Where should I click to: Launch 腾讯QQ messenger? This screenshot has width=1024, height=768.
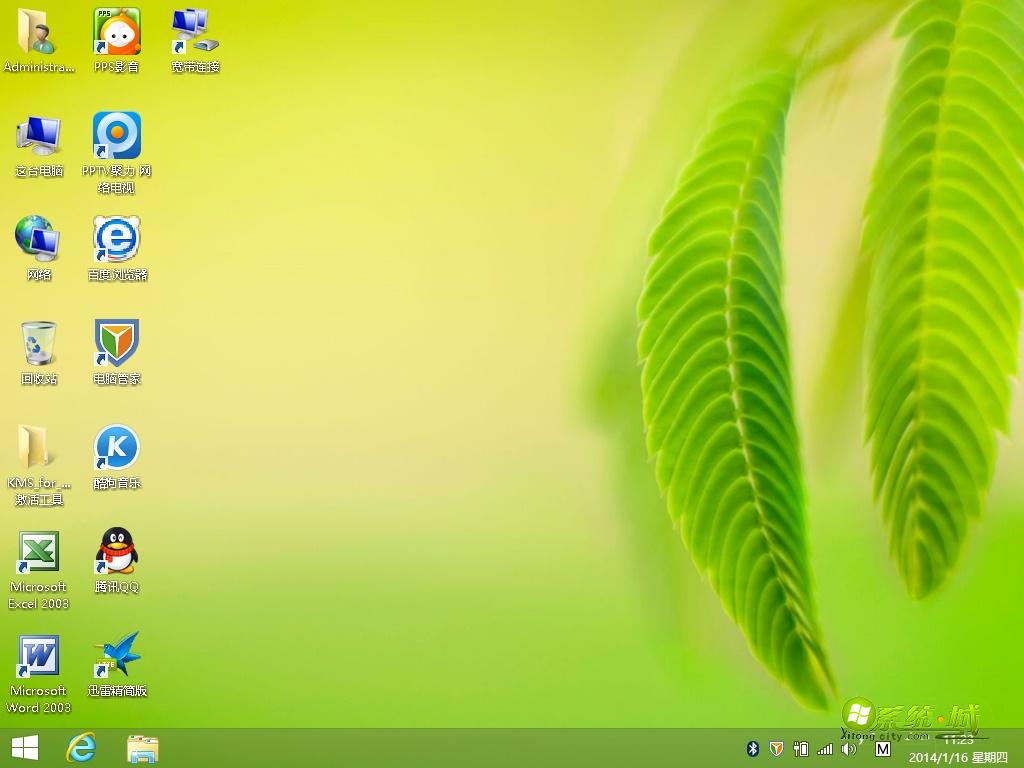[117, 554]
